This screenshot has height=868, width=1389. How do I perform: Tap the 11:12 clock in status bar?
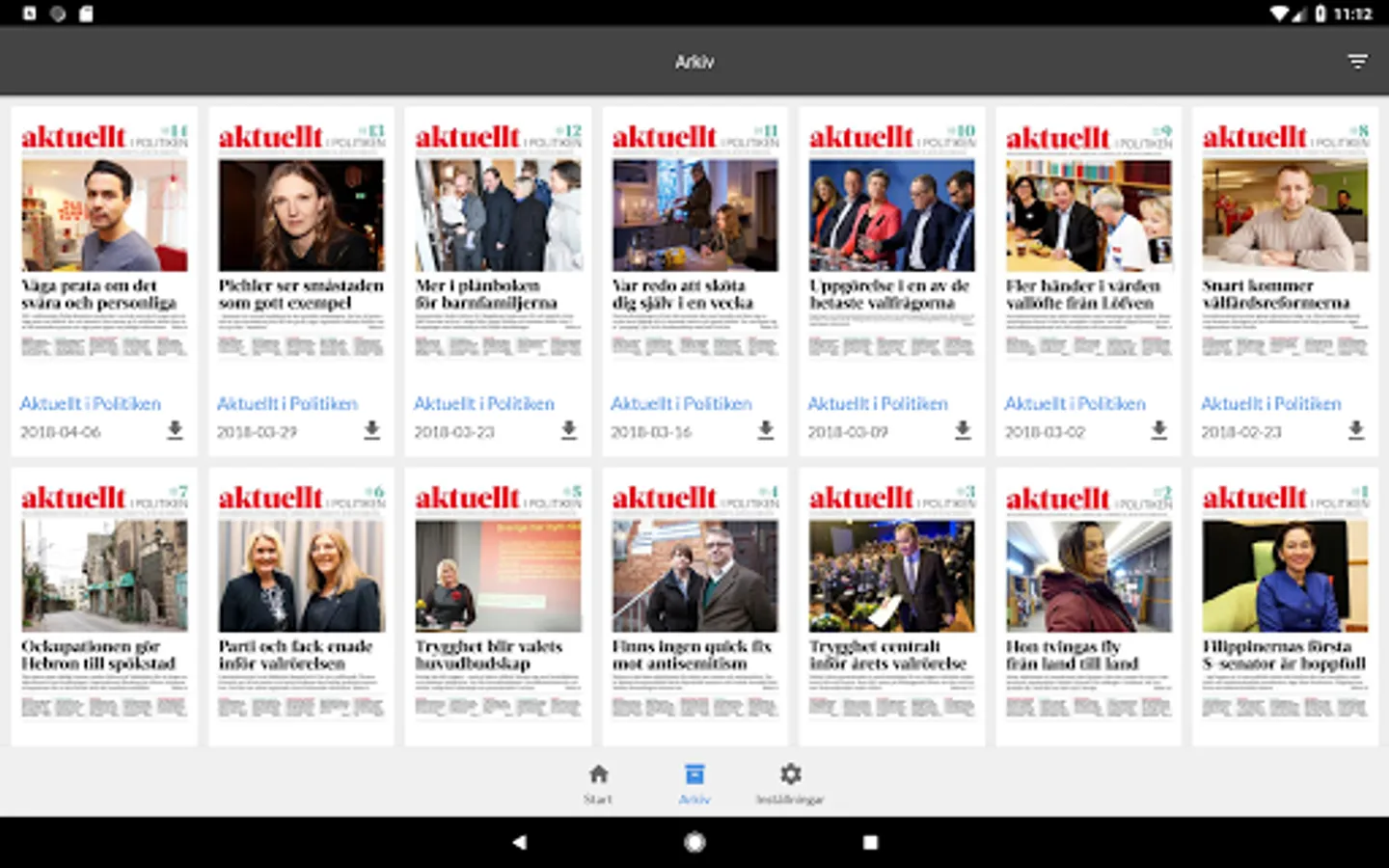[x=1352, y=14]
